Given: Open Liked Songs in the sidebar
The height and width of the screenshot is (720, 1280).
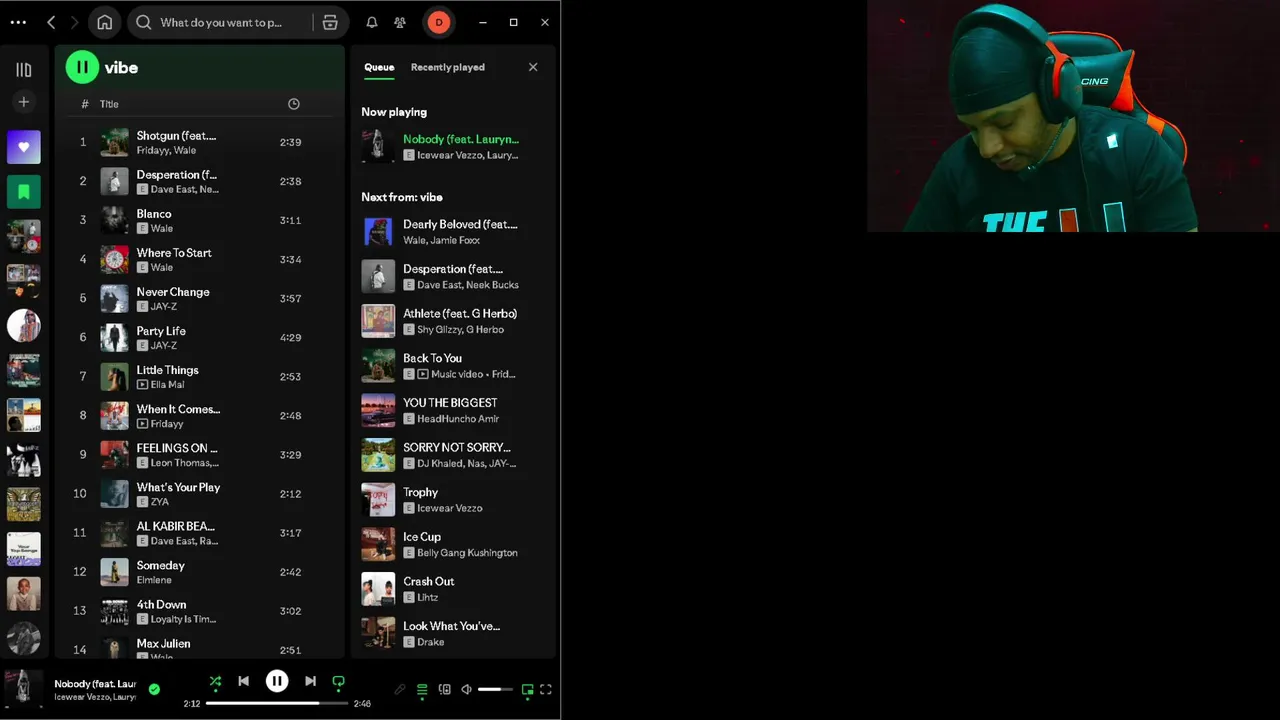Looking at the screenshot, I should pos(24,147).
